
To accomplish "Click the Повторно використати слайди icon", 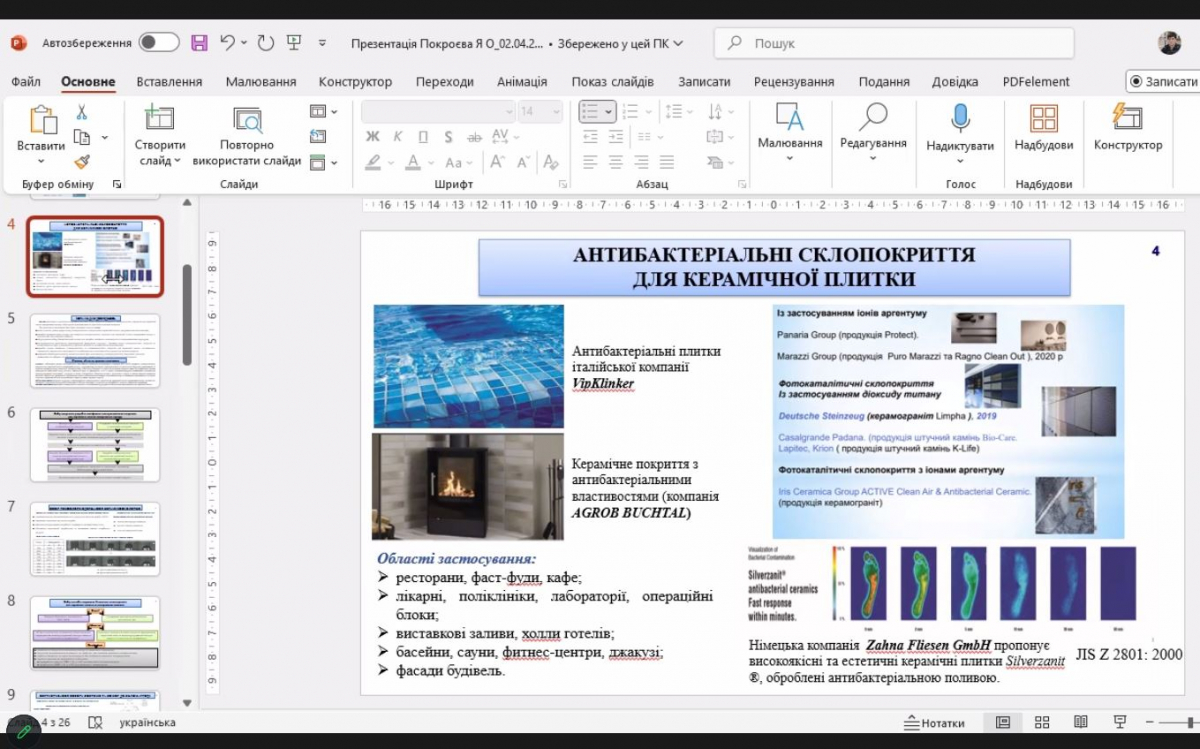I will (247, 119).
